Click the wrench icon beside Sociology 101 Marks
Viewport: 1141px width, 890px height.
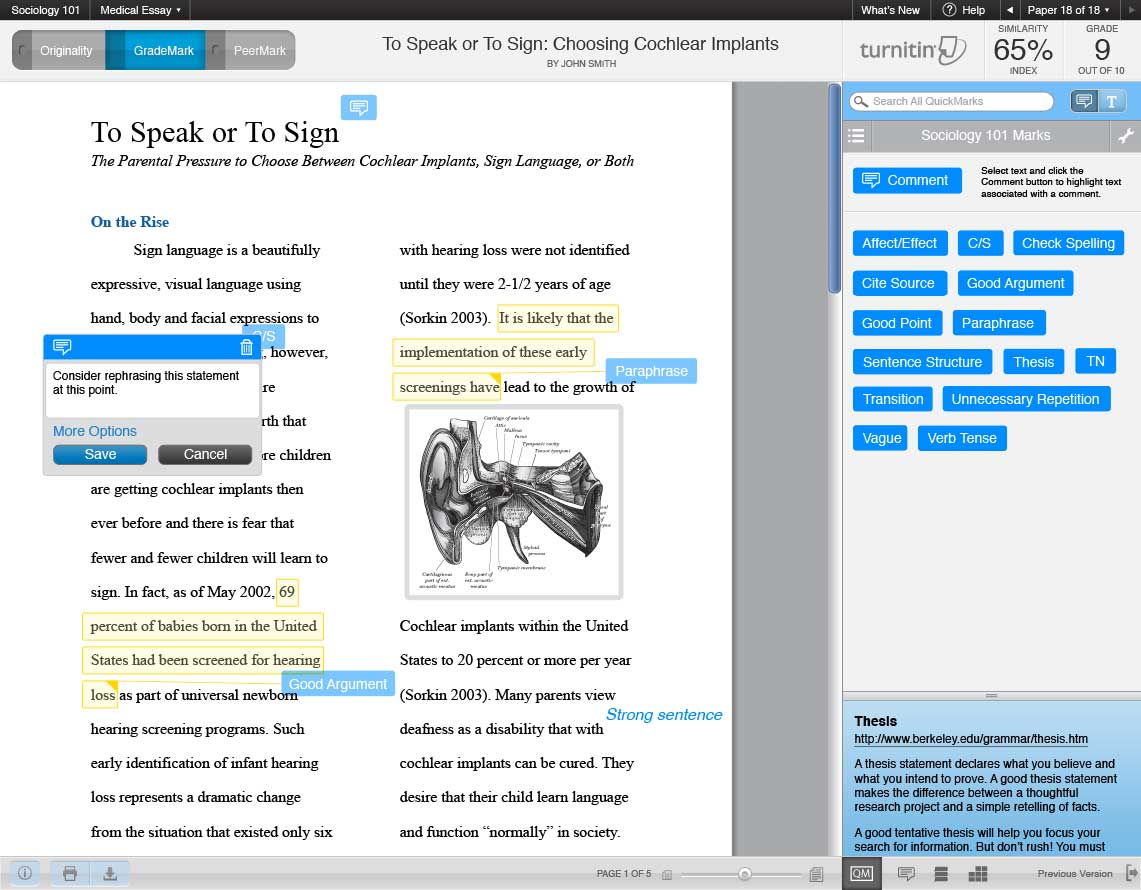pos(1126,135)
